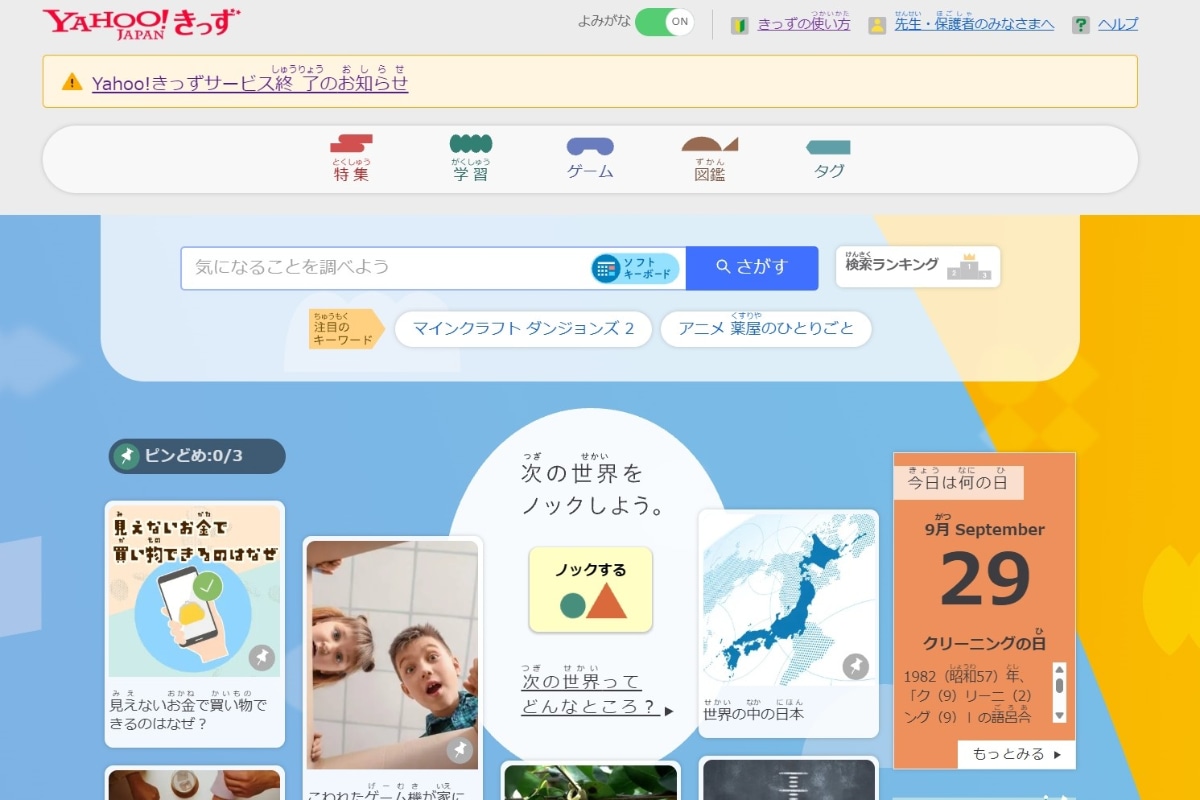Pin the kids photo card

(459, 750)
